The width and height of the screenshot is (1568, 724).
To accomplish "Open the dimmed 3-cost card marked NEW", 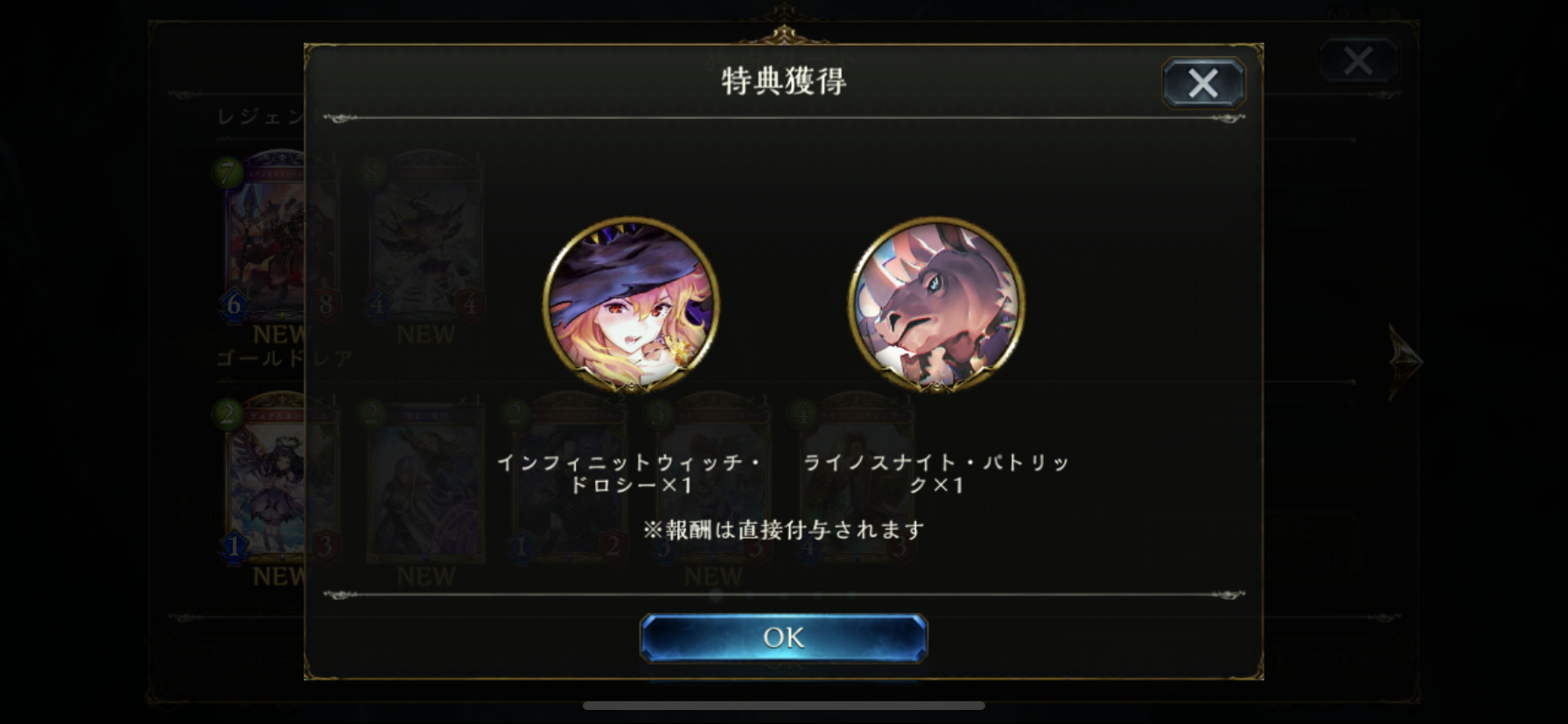I will (711, 479).
